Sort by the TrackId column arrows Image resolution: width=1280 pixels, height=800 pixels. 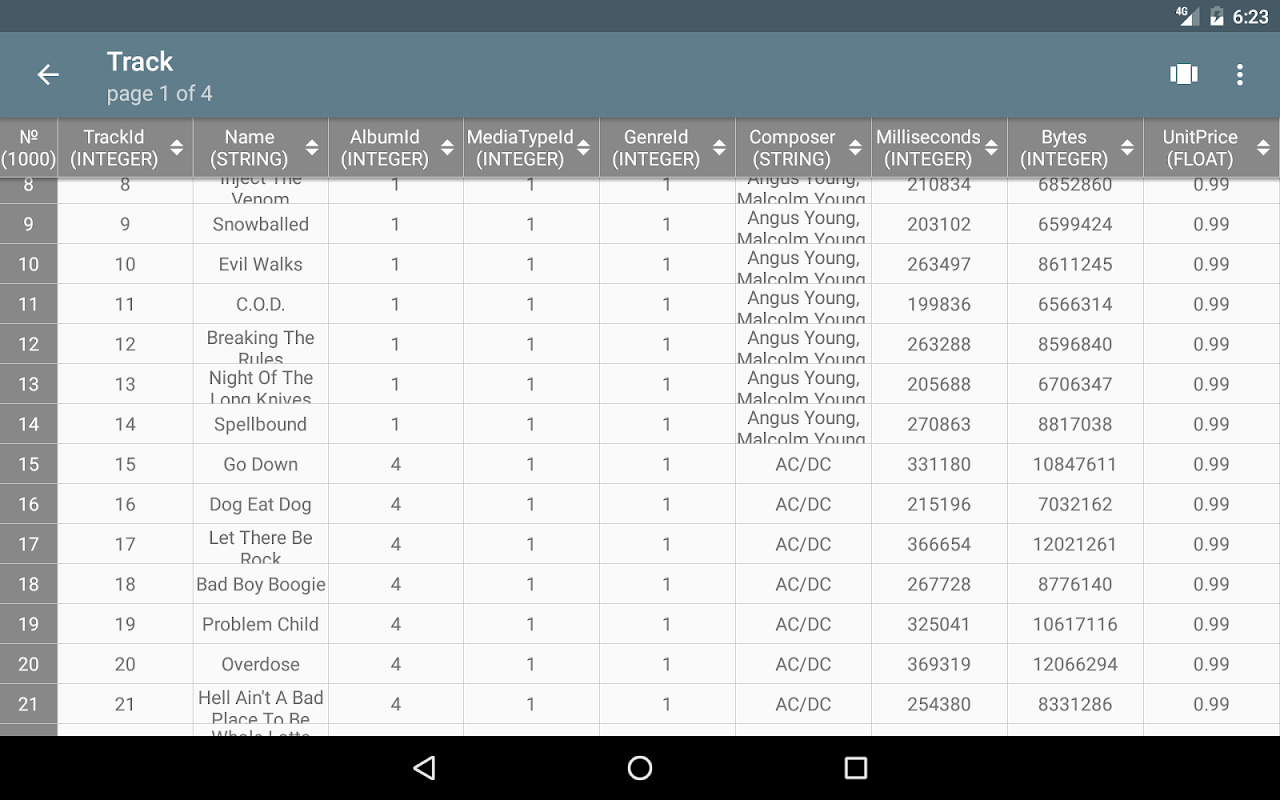tap(177, 148)
